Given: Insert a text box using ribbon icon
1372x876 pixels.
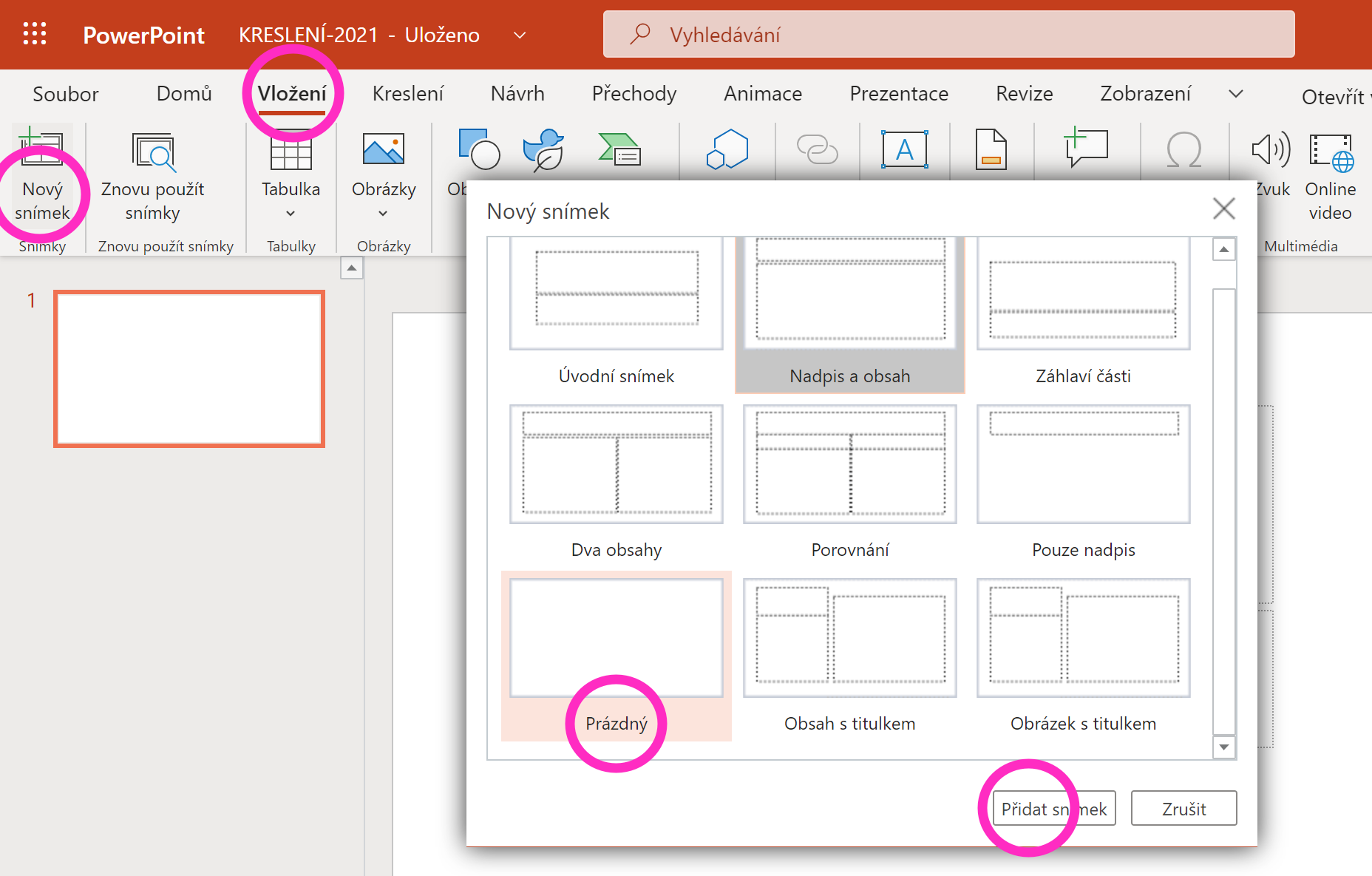Looking at the screenshot, I should pos(904,149).
